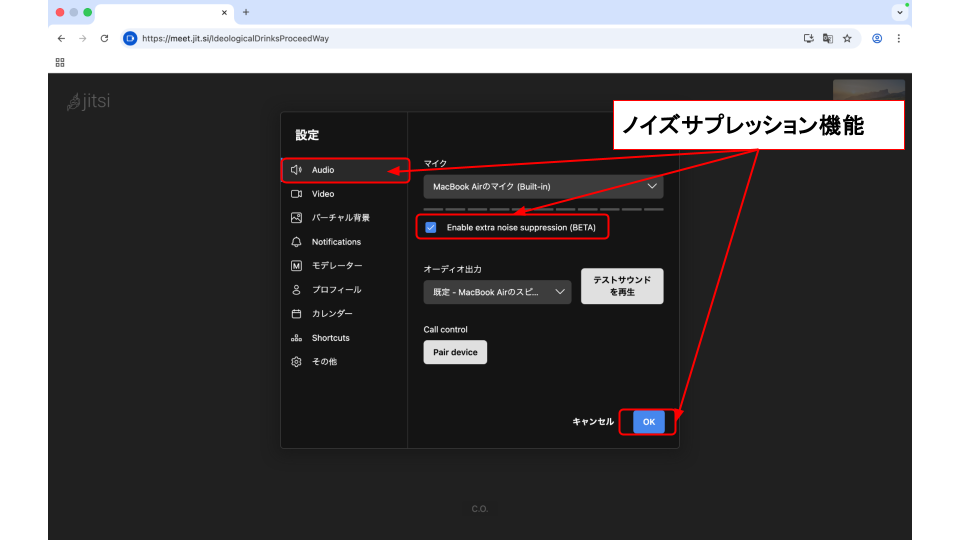The height and width of the screenshot is (540, 960).
Task: Click the microphone input level meter
Action: 543,209
